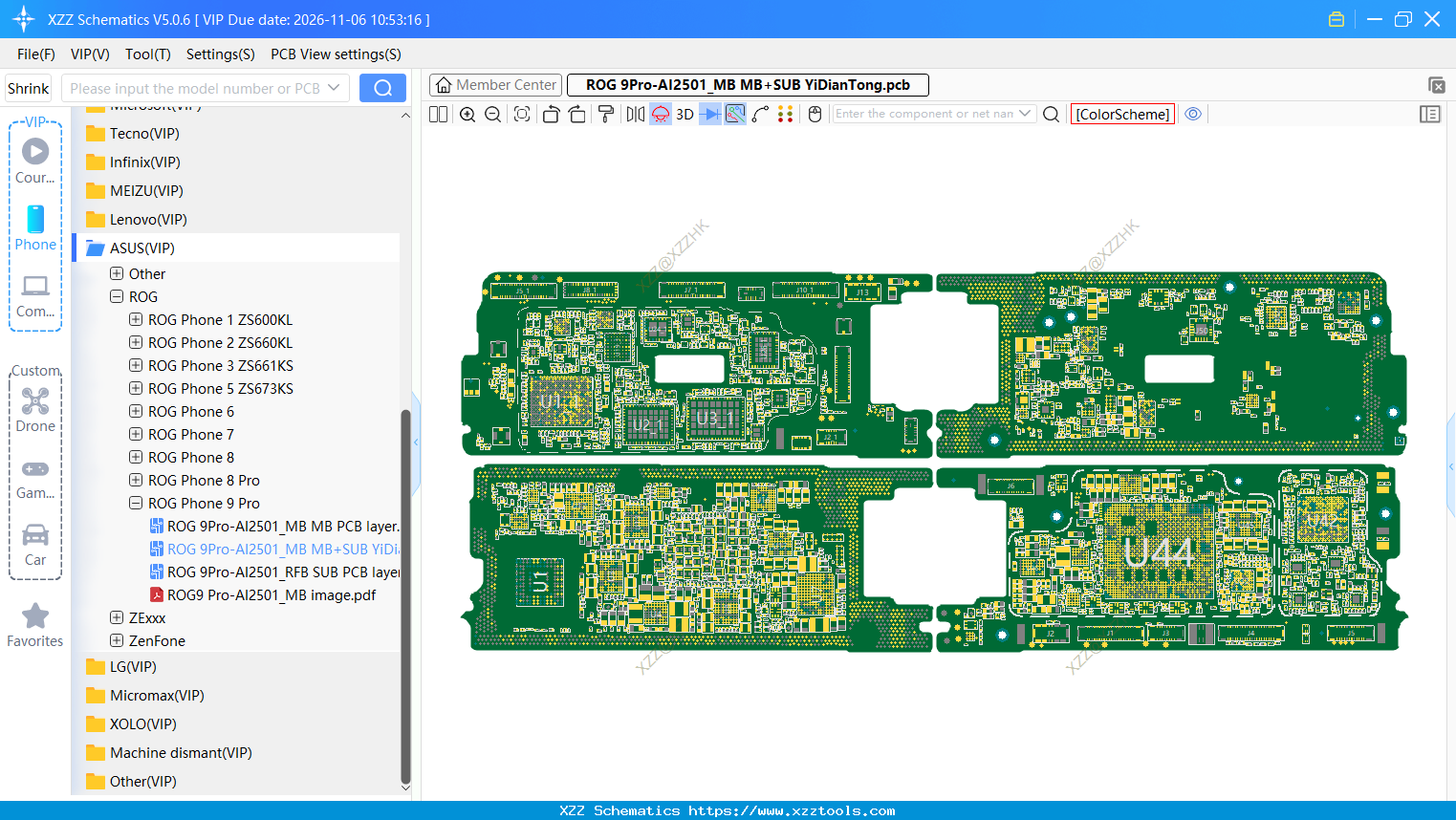Select the curved wire route tool
This screenshot has height=820, width=1456.
pos(761,114)
